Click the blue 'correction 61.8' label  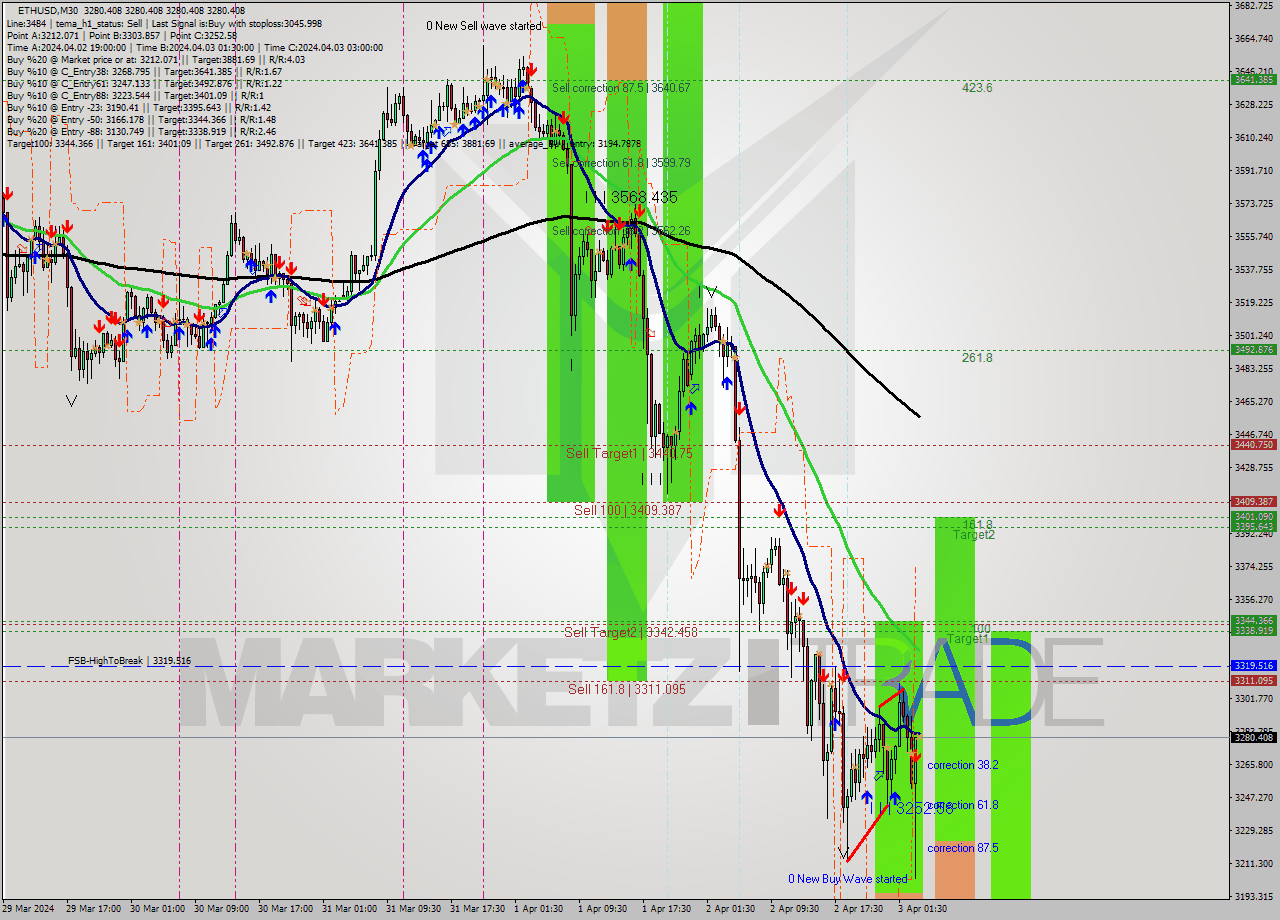click(962, 805)
